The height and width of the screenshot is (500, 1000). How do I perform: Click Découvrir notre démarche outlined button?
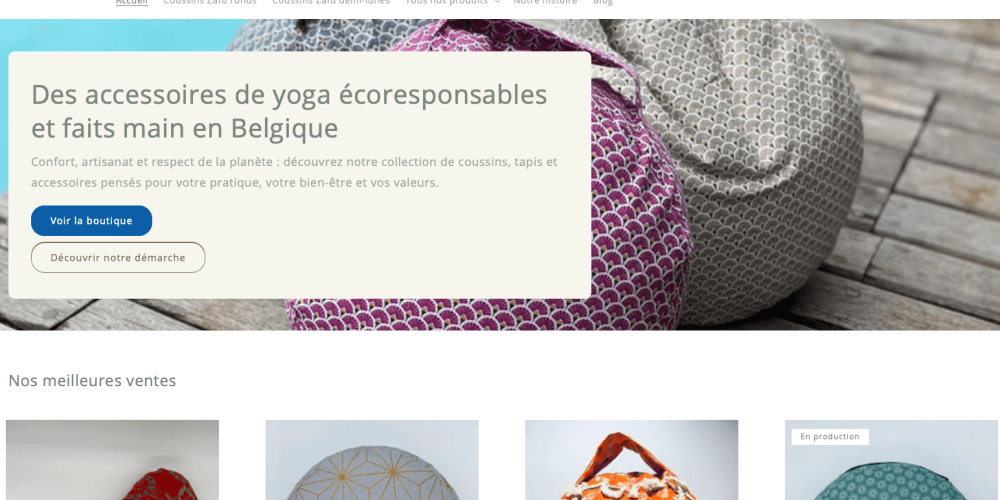click(118, 258)
